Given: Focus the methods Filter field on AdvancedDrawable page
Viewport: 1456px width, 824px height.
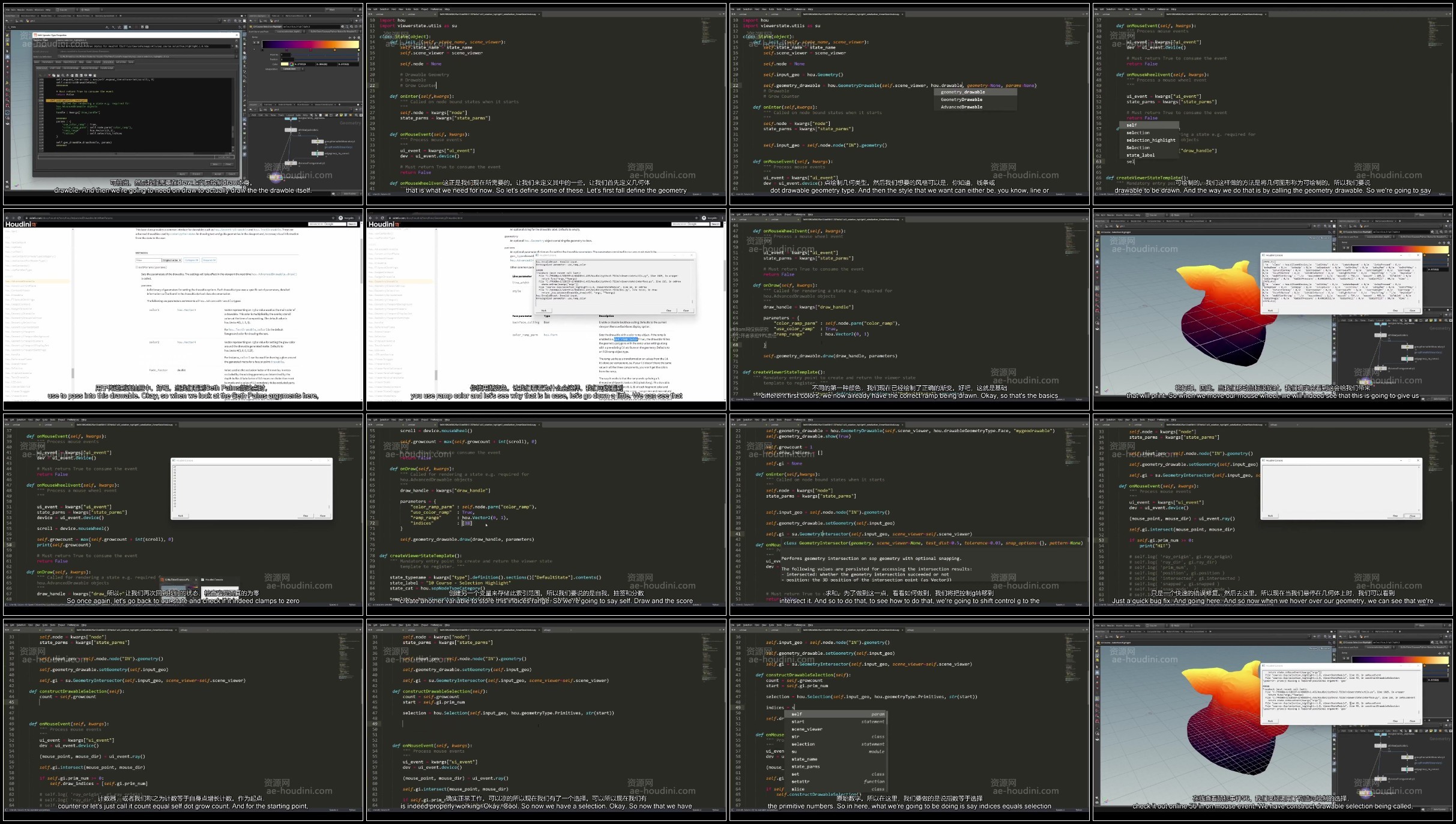Looking at the screenshot, I should [148, 260].
